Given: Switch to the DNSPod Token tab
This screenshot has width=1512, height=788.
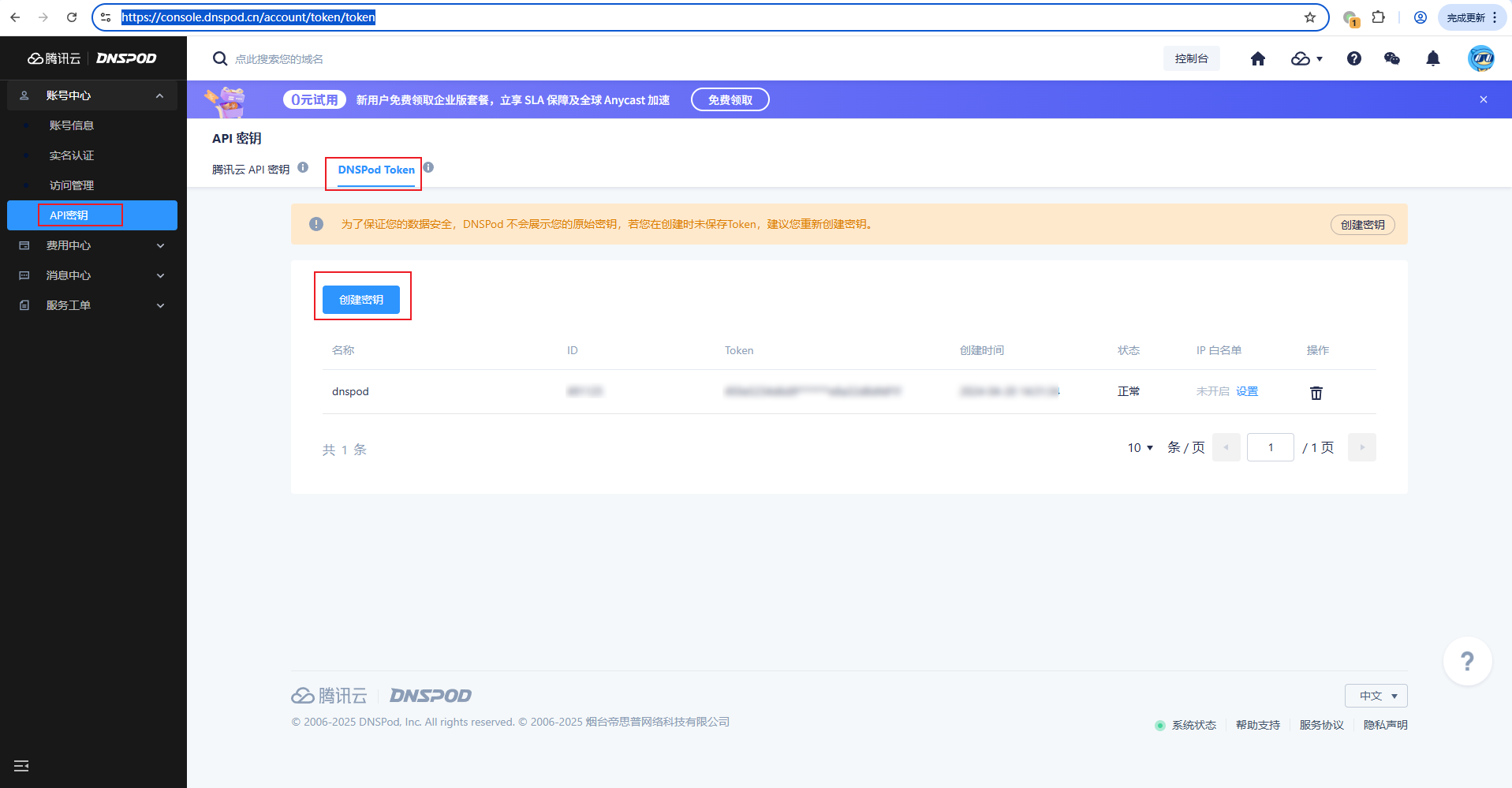Looking at the screenshot, I should tap(376, 170).
